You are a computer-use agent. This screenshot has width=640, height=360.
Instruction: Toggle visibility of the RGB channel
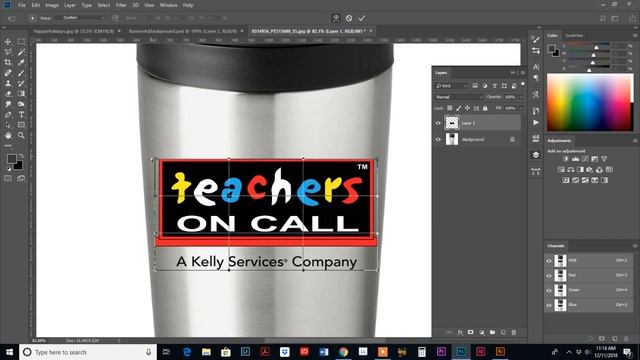(x=549, y=261)
